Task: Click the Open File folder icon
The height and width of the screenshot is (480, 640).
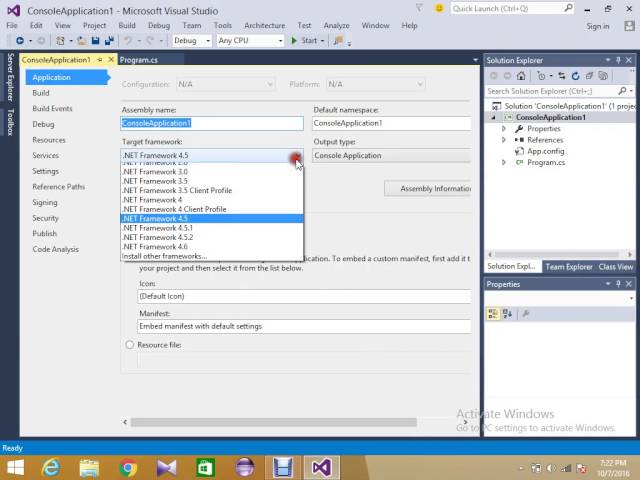Action: coord(82,40)
